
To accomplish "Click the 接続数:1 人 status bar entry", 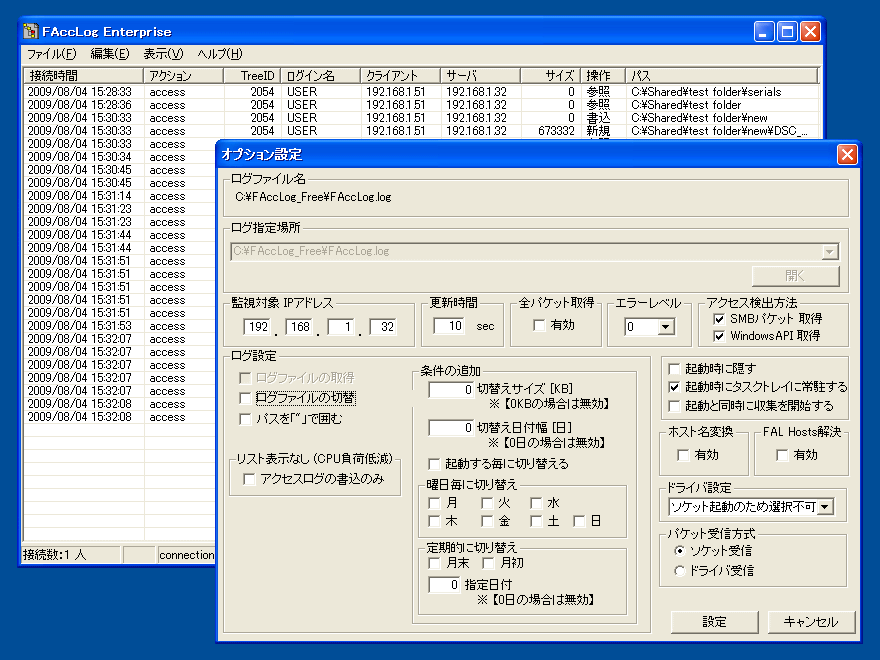I will pos(70,555).
